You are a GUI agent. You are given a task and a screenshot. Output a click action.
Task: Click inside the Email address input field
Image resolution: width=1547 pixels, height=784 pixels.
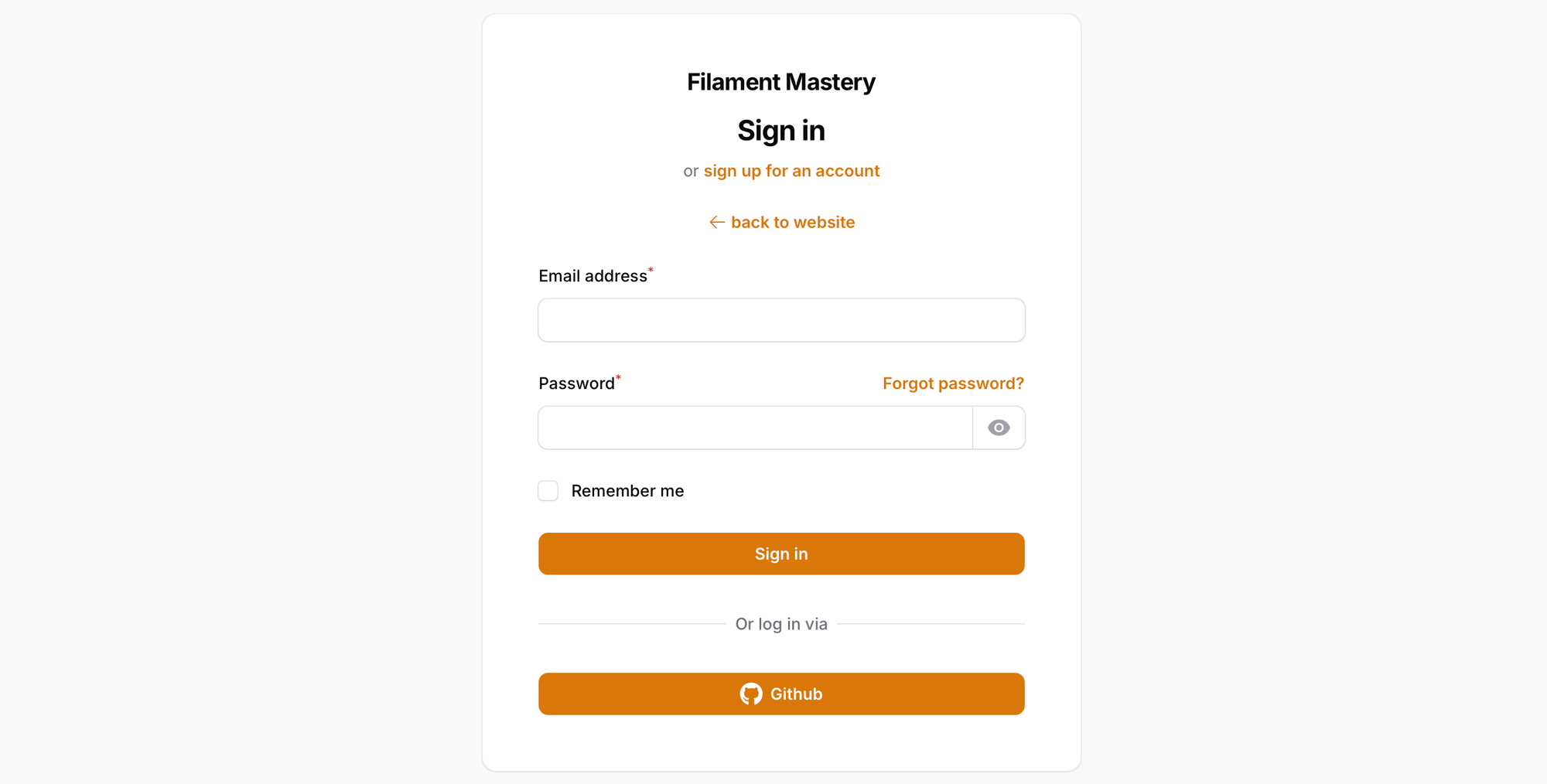point(781,319)
